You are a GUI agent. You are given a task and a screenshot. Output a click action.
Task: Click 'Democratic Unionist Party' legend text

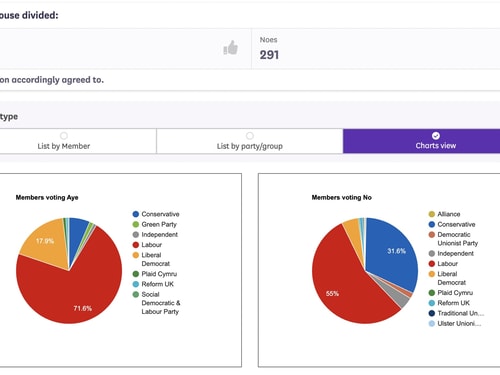(x=458, y=239)
